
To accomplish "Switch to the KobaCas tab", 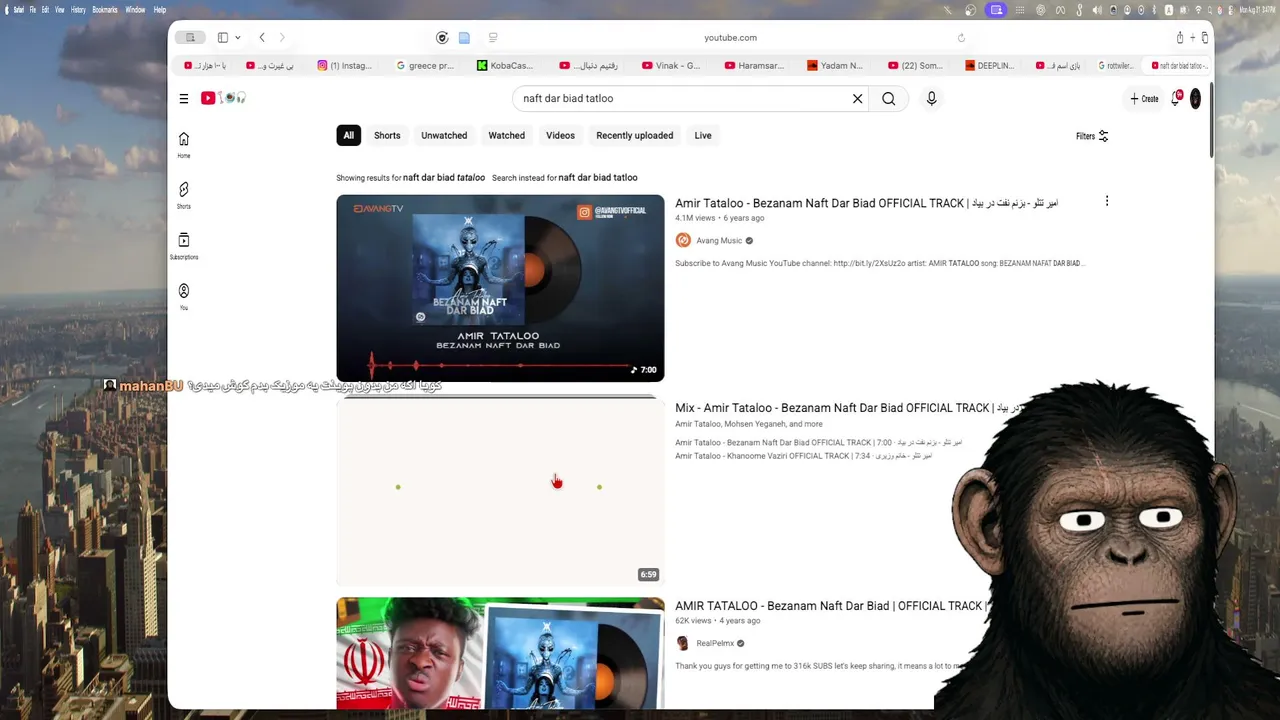I will point(506,66).
